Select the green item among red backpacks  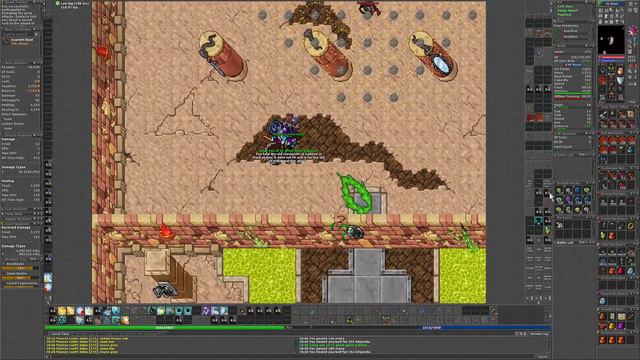click(621, 149)
